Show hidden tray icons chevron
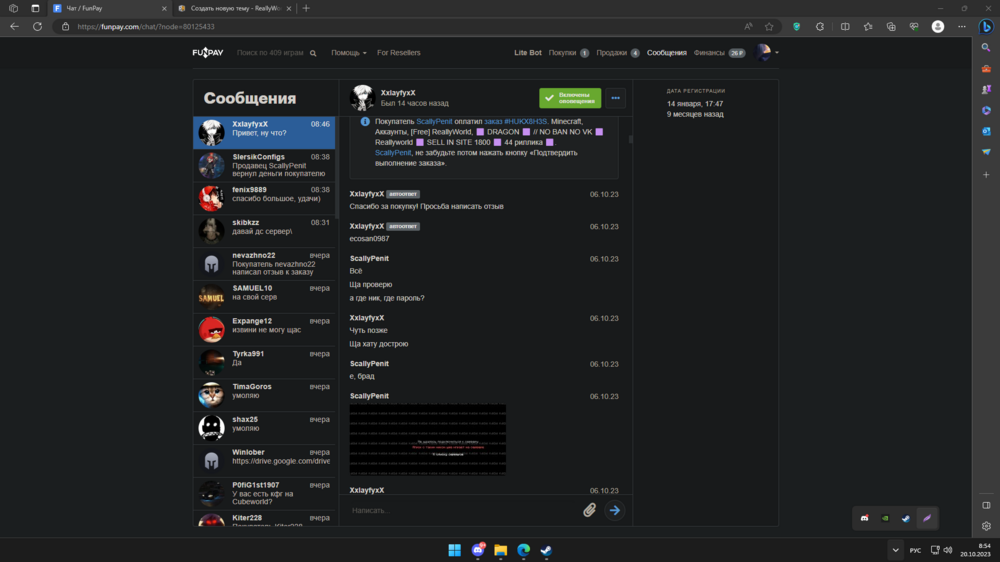Image resolution: width=1000 pixels, height=562 pixels. [x=895, y=551]
